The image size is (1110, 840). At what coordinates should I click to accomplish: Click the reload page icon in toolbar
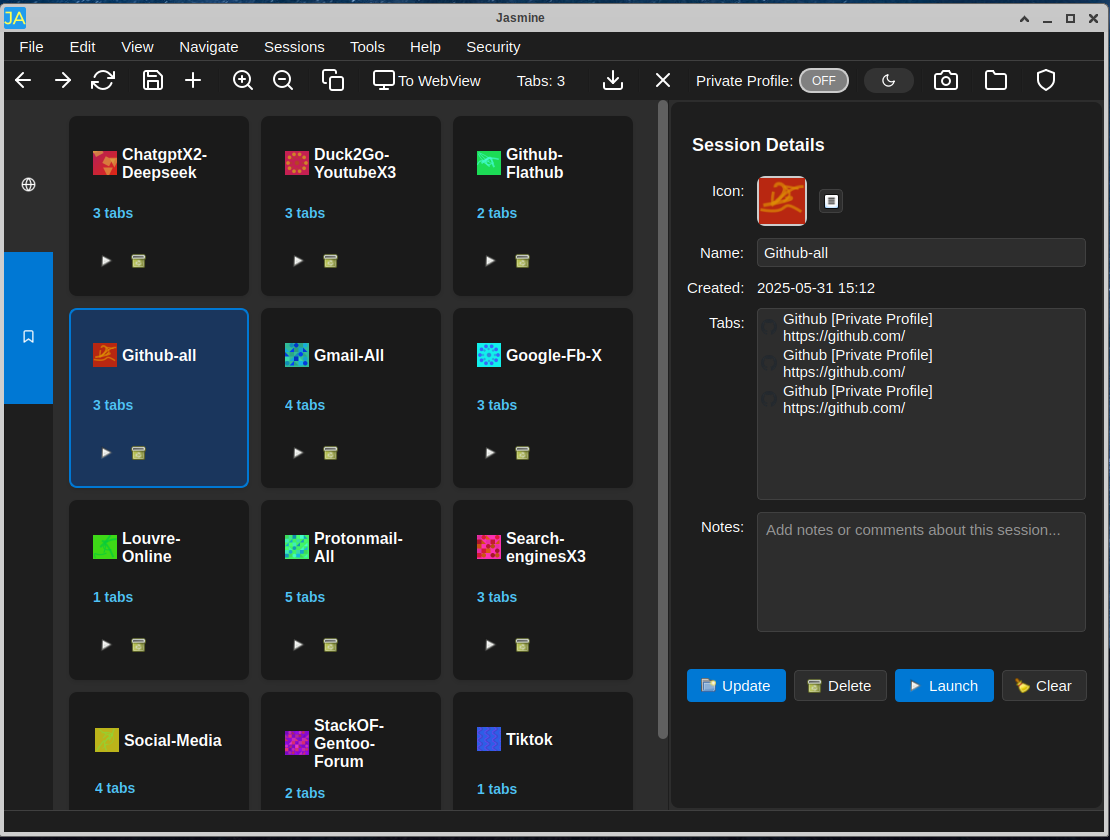[x=103, y=80]
